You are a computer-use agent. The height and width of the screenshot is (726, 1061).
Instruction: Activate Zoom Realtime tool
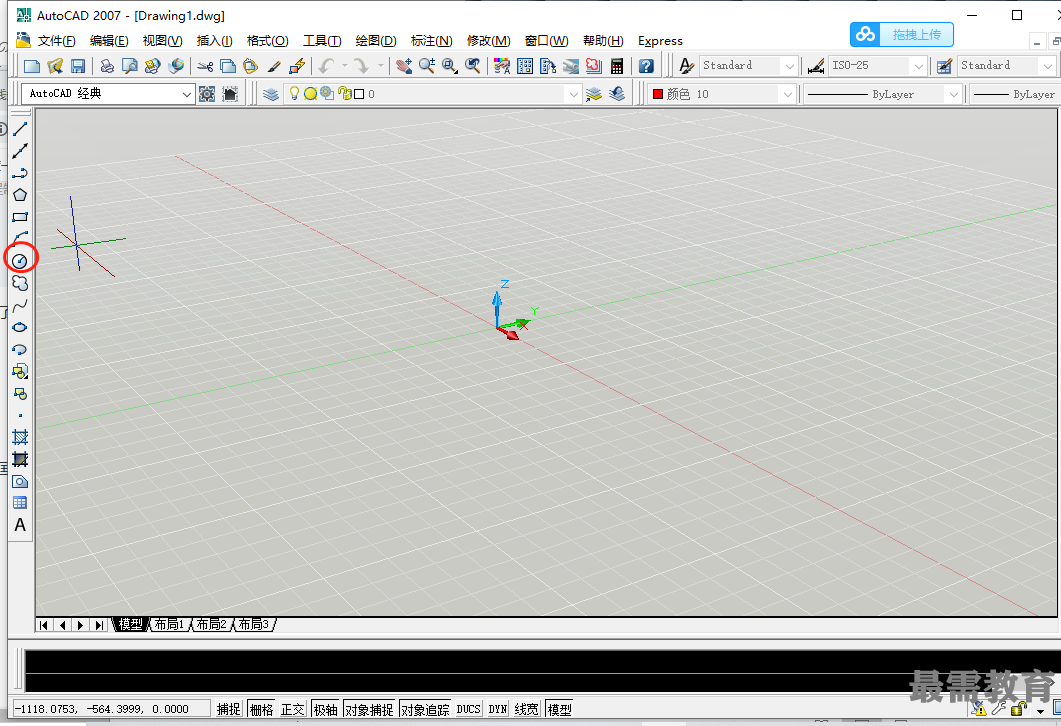(x=427, y=66)
